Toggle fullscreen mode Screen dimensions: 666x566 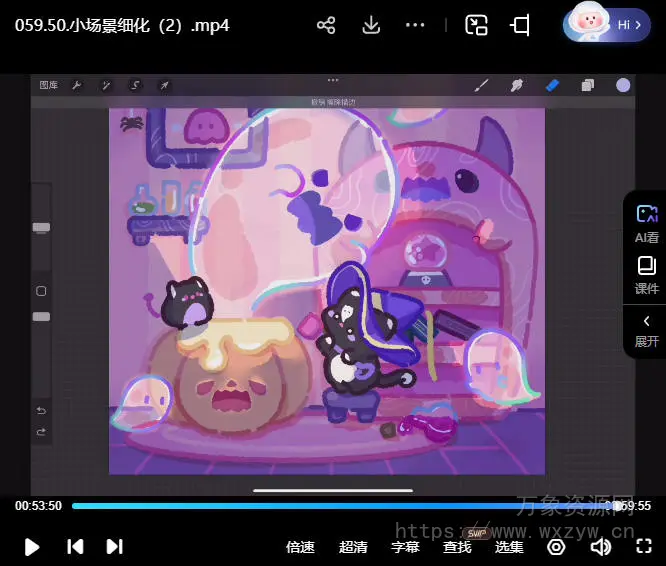[x=645, y=546]
